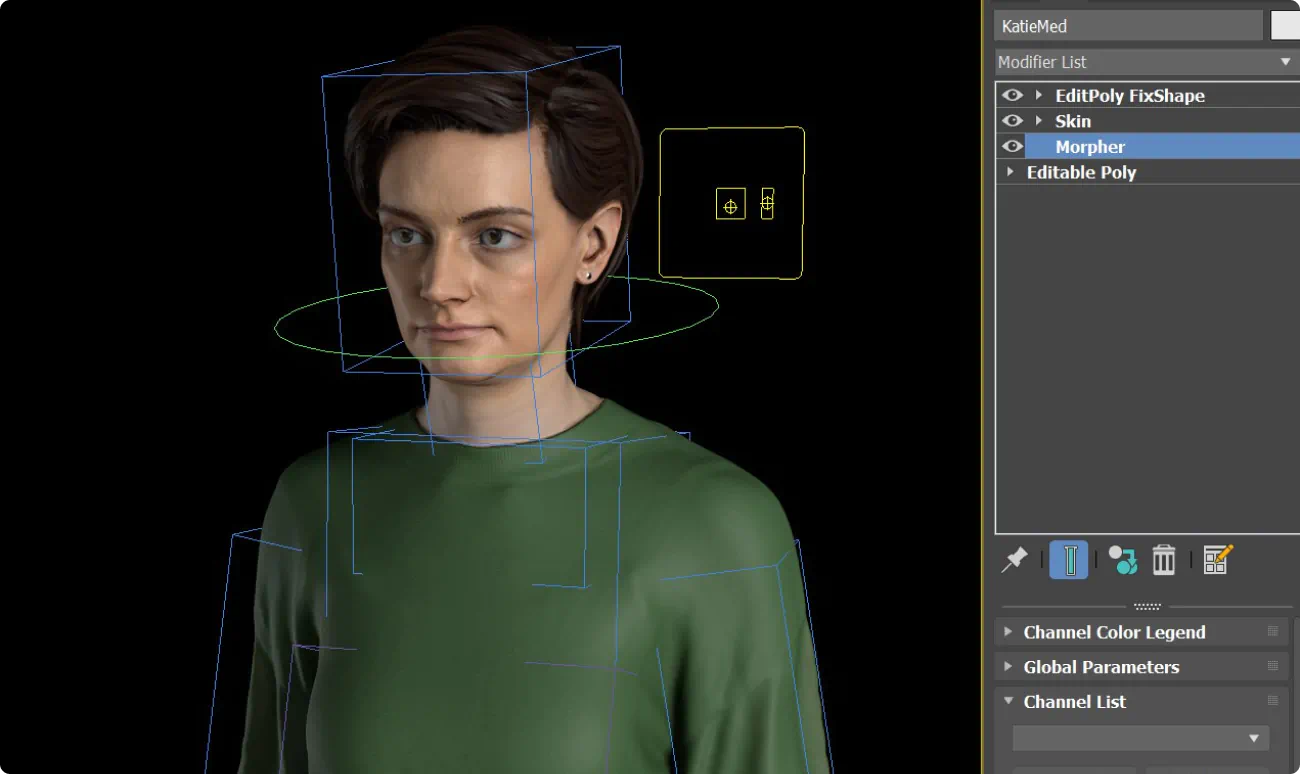
Task: Click the Global Parameters rollout menu icon
Action: (1272, 666)
